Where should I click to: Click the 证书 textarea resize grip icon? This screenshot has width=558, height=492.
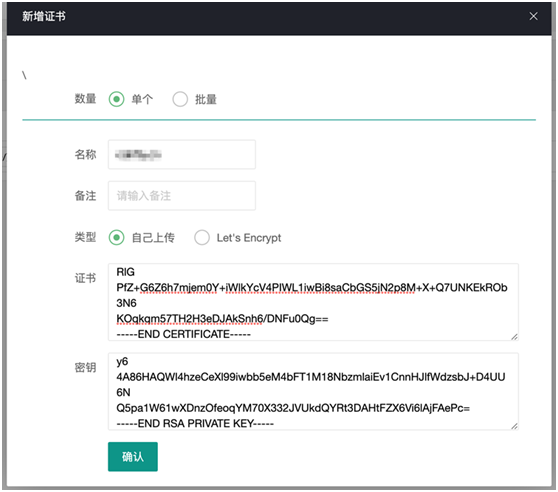pos(514,337)
